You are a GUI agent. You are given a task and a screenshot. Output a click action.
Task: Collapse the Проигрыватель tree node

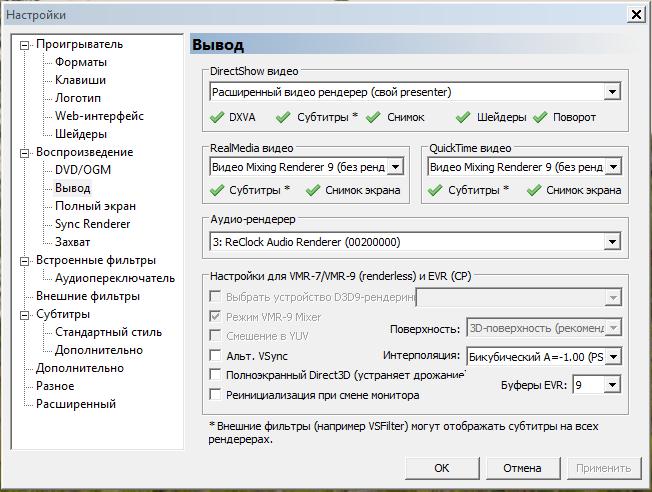pos(25,44)
